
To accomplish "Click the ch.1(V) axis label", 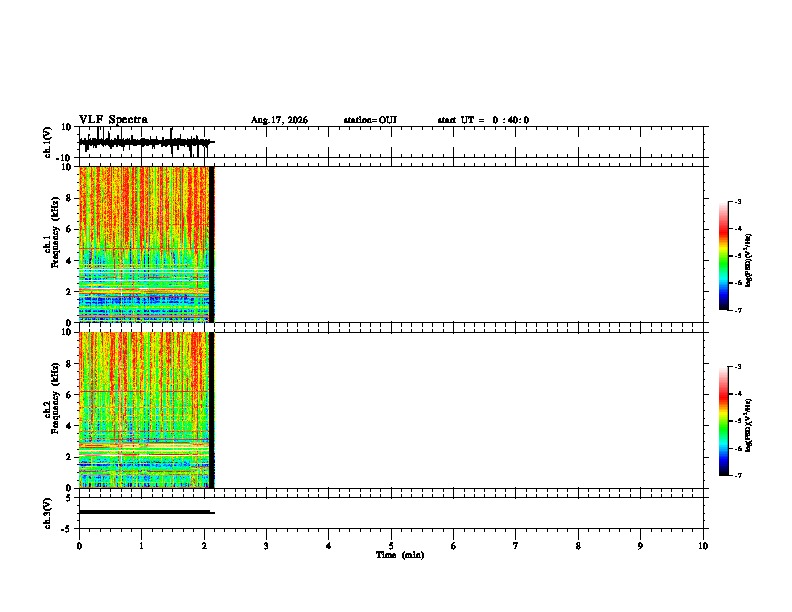I will (47, 142).
